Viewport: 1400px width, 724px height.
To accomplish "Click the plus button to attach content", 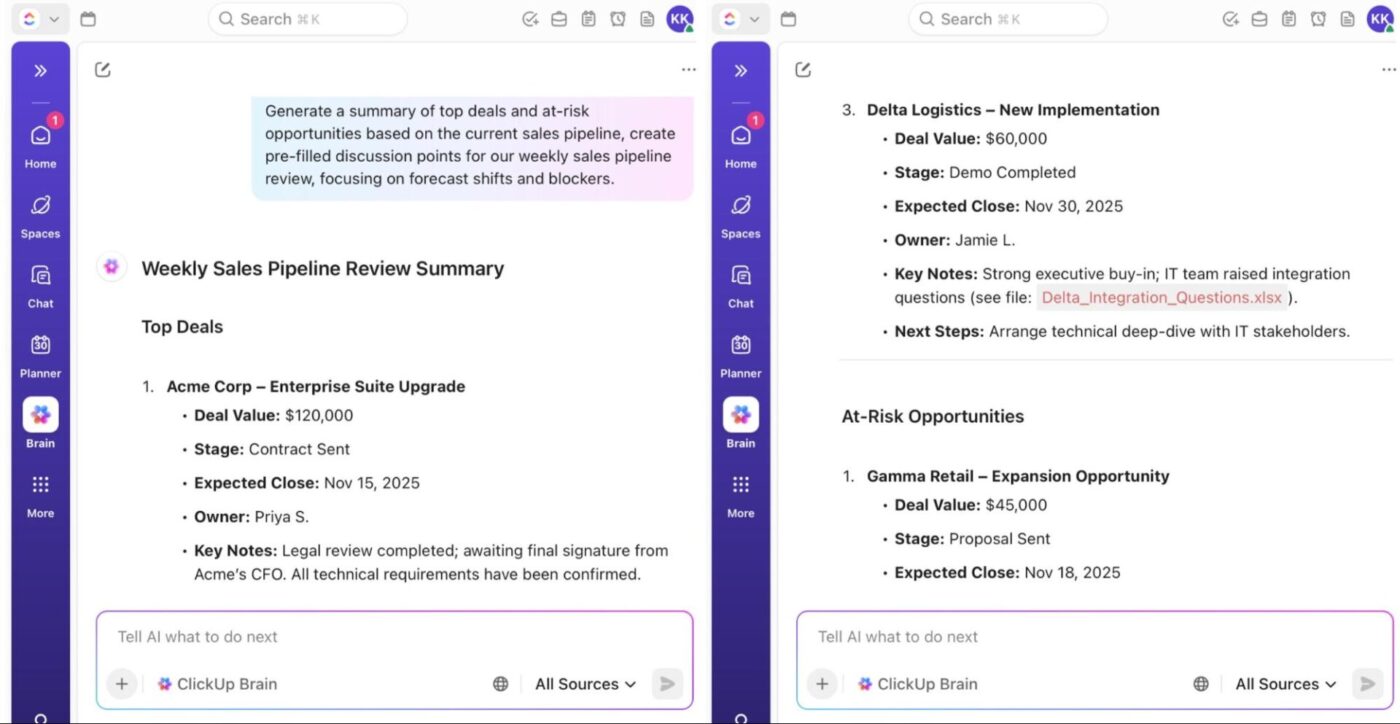I will [121, 684].
